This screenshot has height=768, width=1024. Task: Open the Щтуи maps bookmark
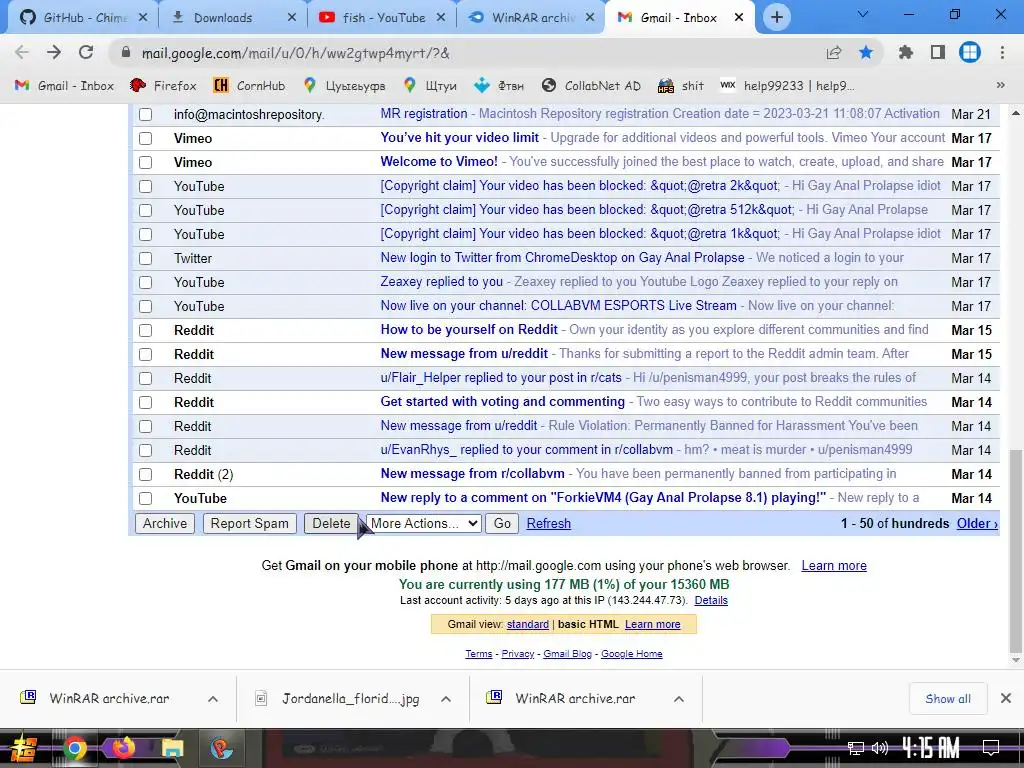(430, 86)
